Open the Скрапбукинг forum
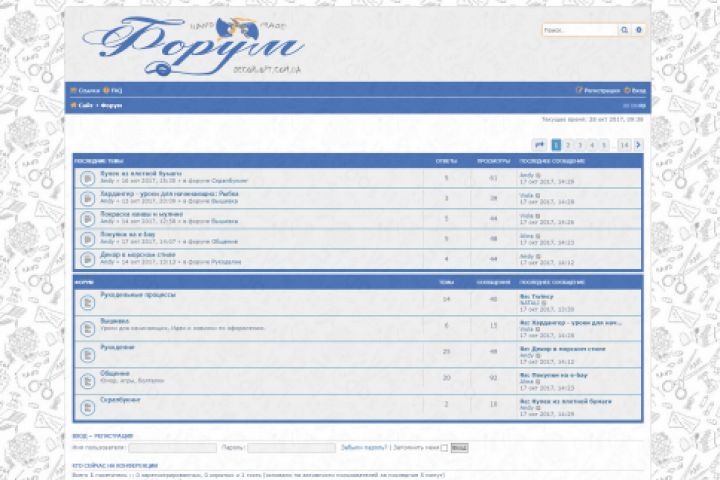 click(x=120, y=399)
